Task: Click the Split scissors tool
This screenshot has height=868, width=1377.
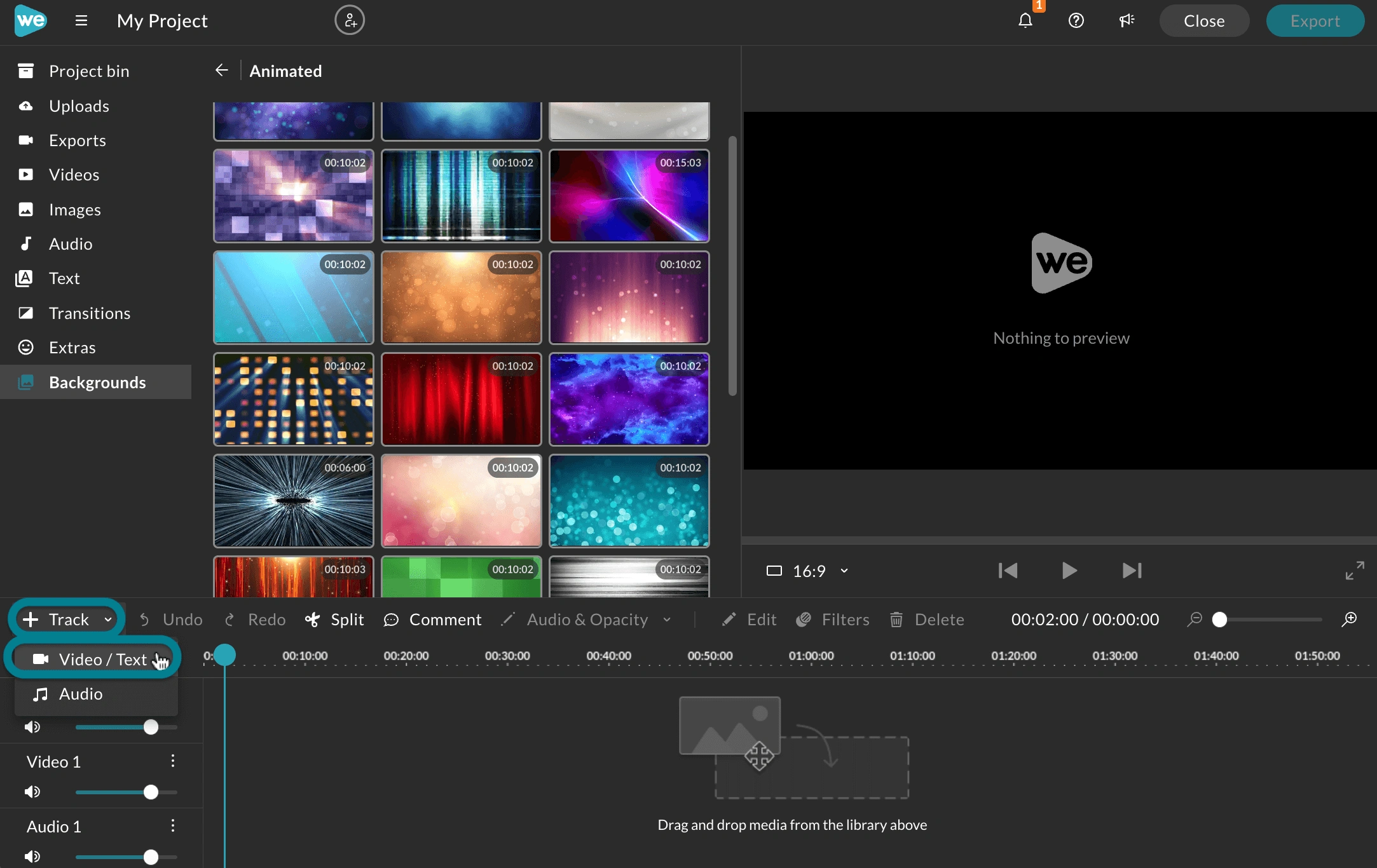Action: point(334,620)
